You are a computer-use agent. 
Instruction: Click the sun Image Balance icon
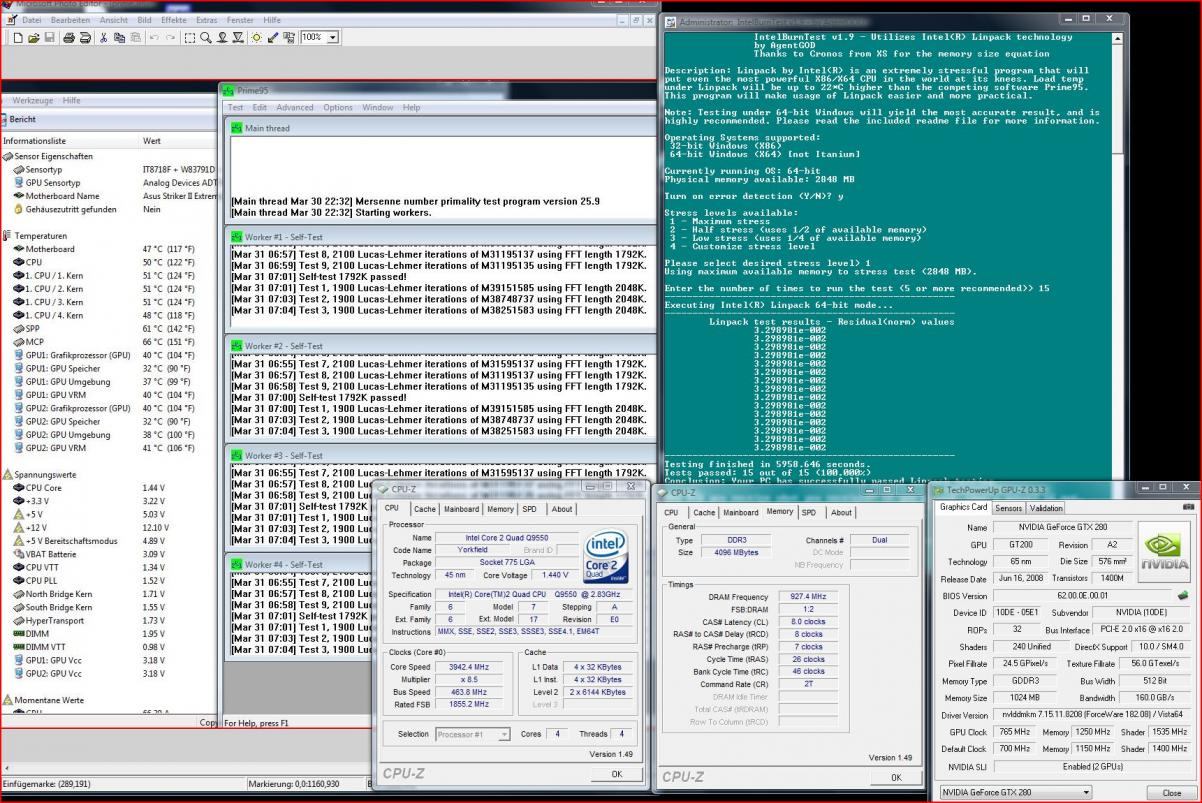[256, 38]
